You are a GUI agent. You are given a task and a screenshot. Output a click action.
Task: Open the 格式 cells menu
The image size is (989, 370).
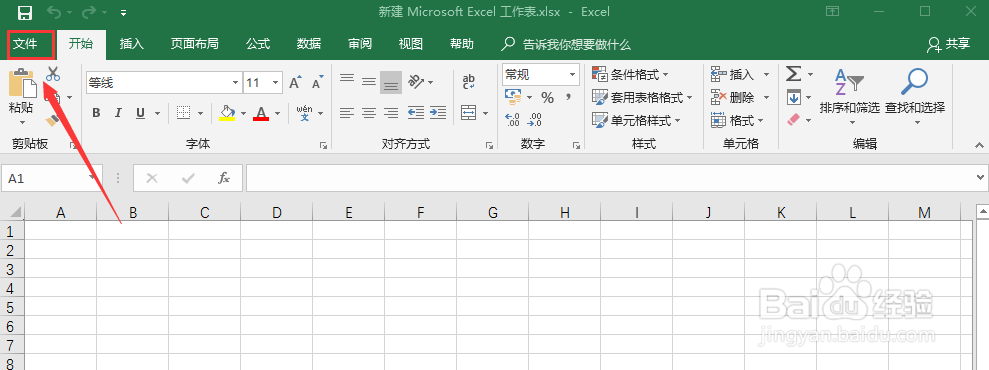pyautogui.click(x=738, y=120)
